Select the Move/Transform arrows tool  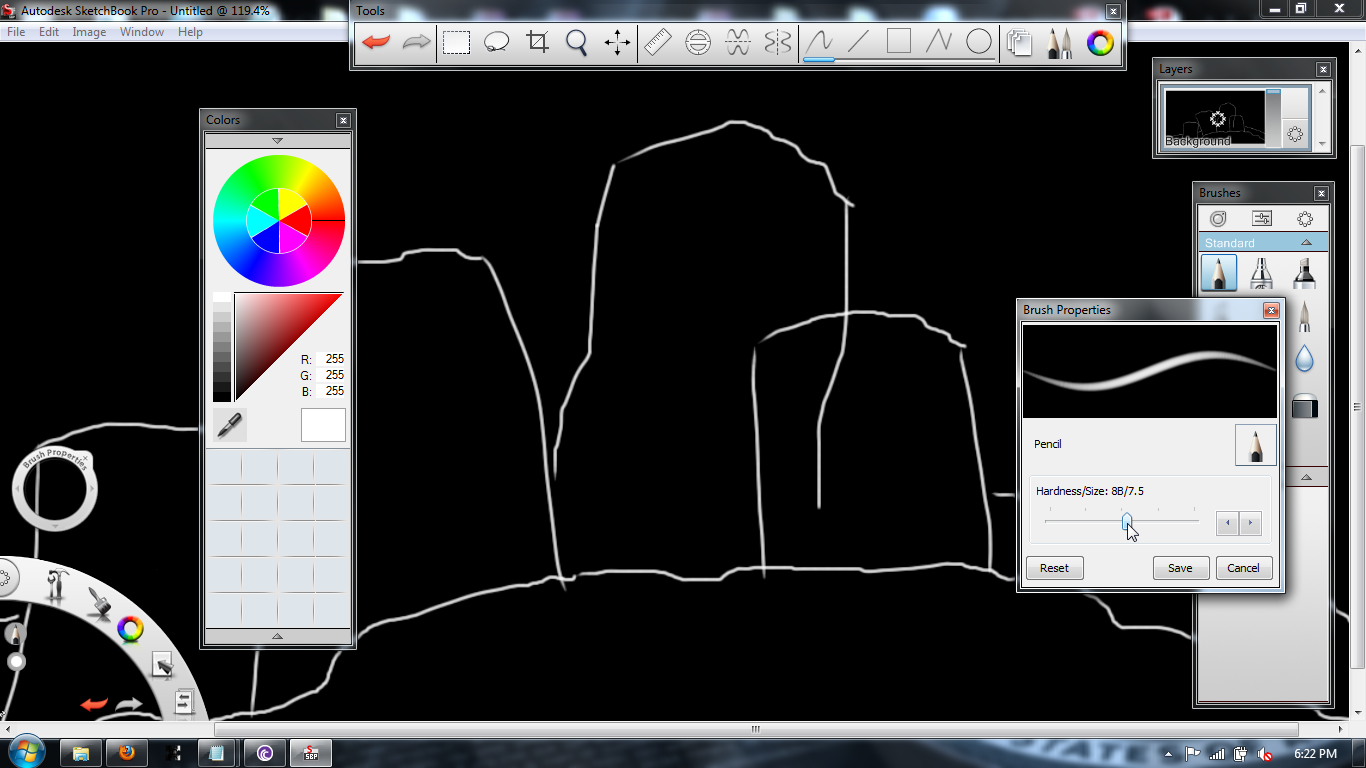point(617,42)
